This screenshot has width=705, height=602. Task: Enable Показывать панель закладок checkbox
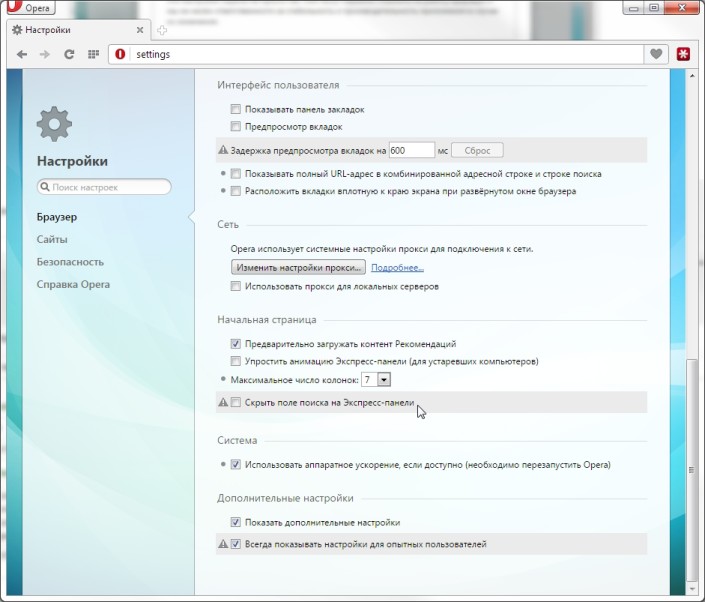(236, 109)
